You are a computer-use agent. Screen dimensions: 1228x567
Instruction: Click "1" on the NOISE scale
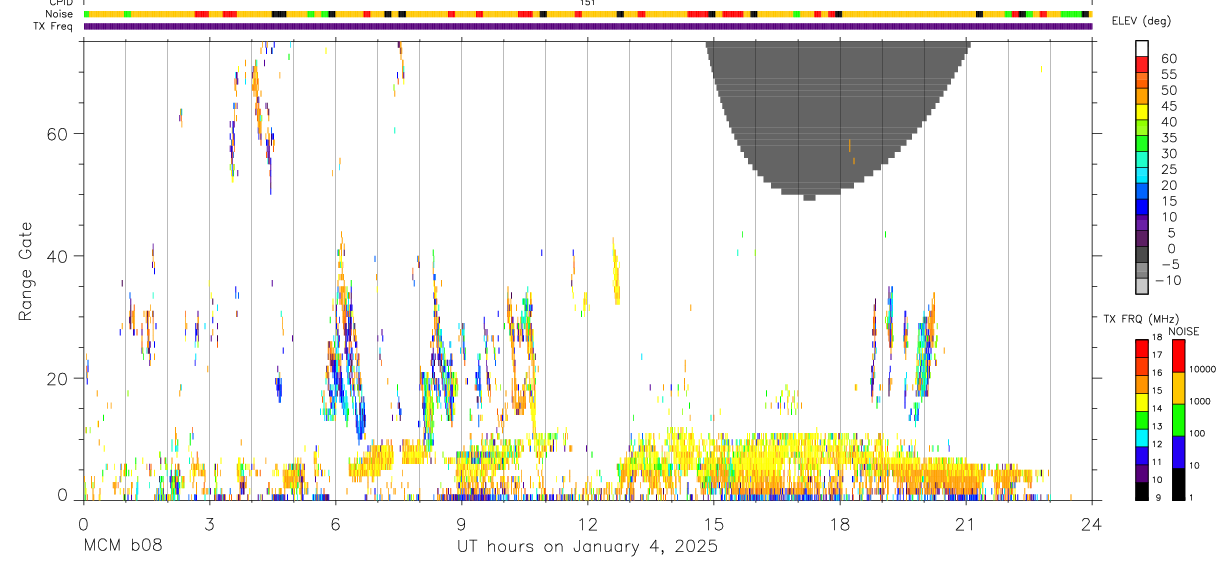point(1190,497)
